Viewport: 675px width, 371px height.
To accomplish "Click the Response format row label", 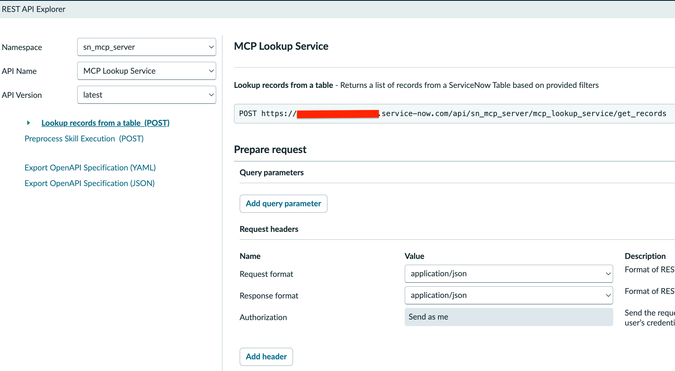I will pos(269,296).
